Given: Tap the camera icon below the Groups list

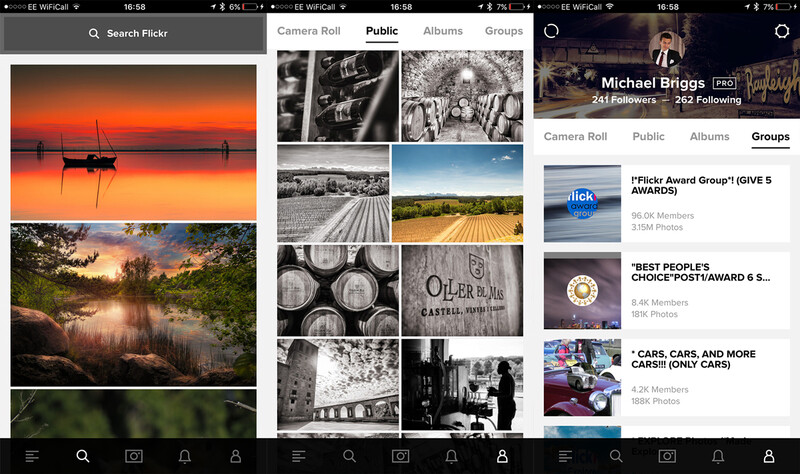Looking at the screenshot, I should point(667,456).
